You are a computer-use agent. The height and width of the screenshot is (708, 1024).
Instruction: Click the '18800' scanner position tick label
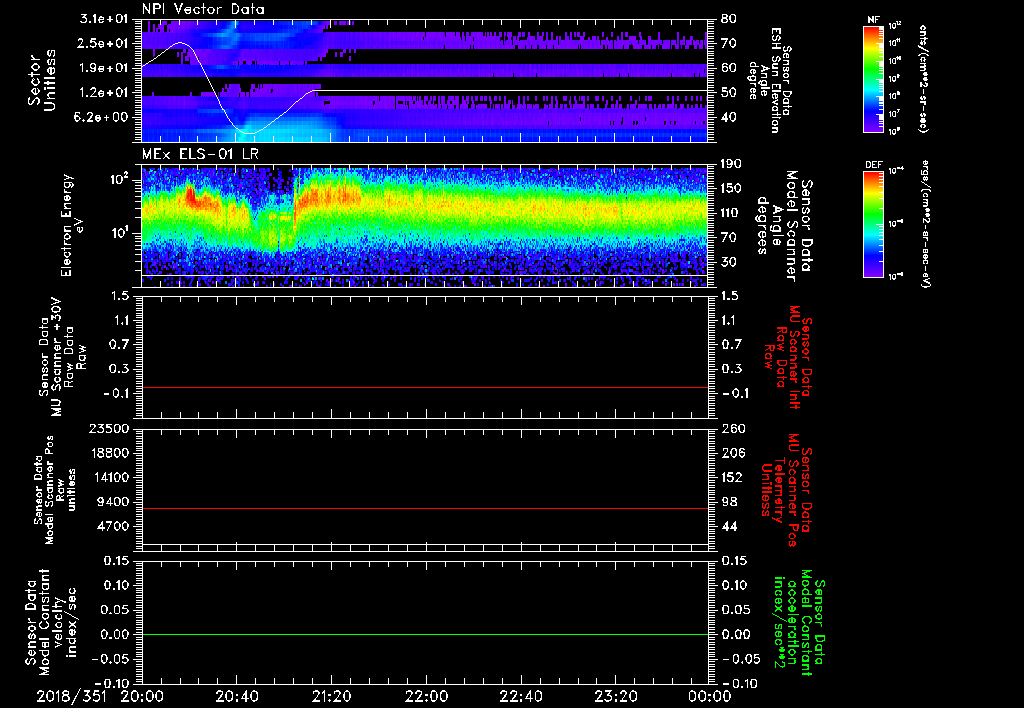(x=112, y=453)
